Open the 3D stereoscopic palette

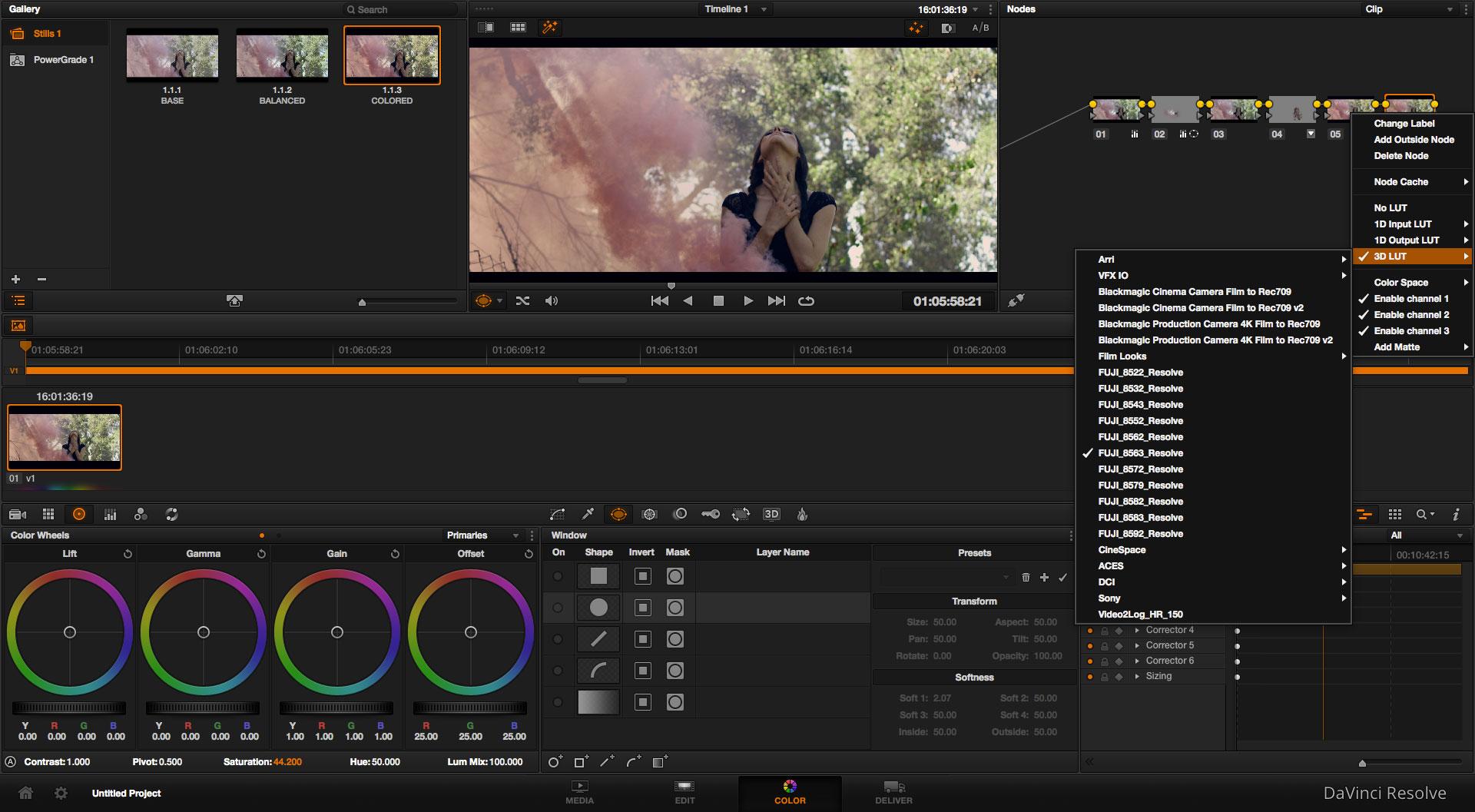click(771, 514)
